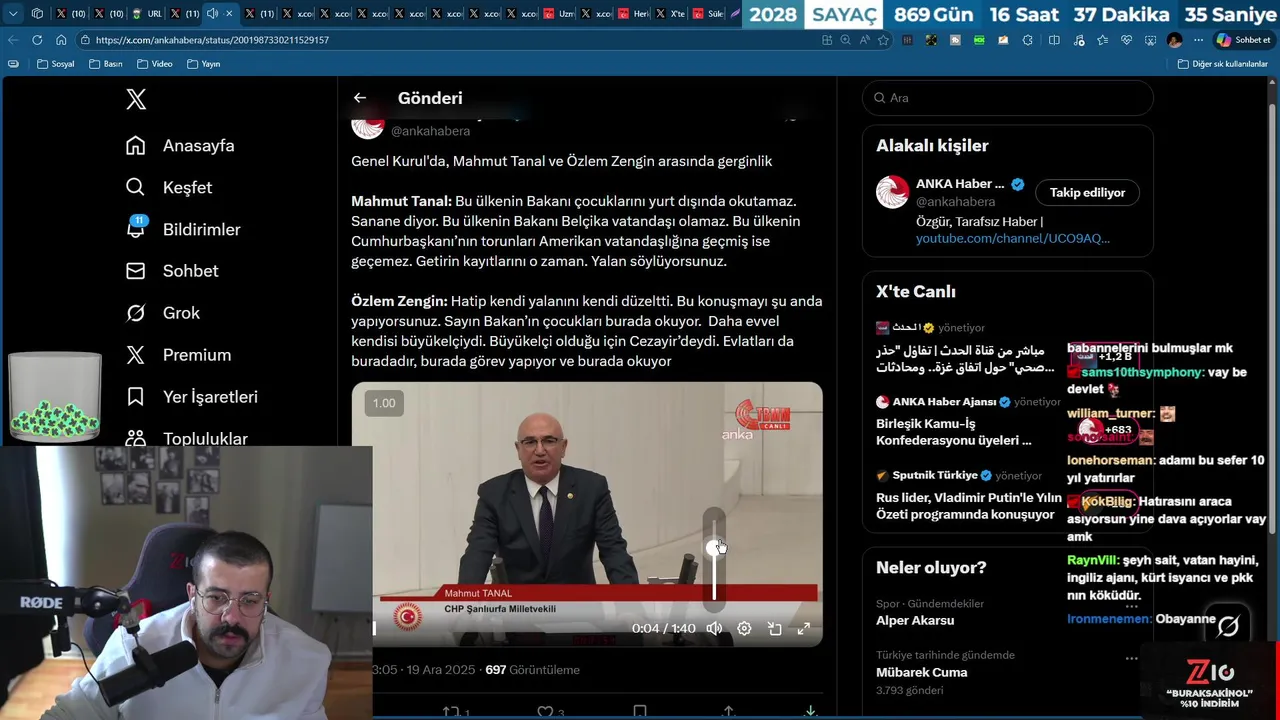Viewport: 1280px width, 720px height.
Task: Download video green arrow icon
Action: [x=810, y=712]
